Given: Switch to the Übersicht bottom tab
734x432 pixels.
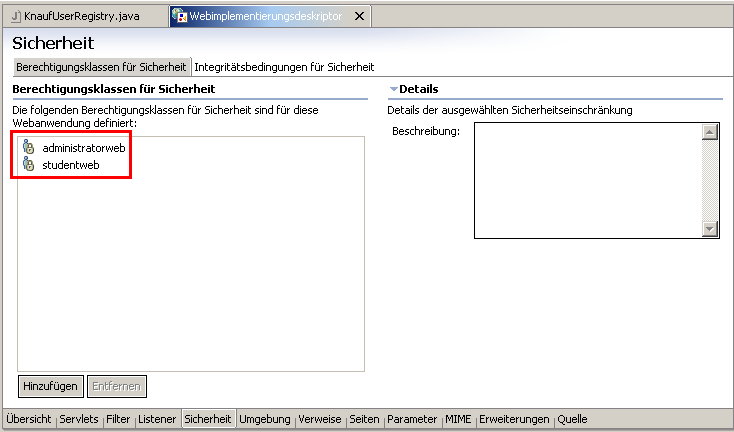Looking at the screenshot, I should (x=28, y=419).
